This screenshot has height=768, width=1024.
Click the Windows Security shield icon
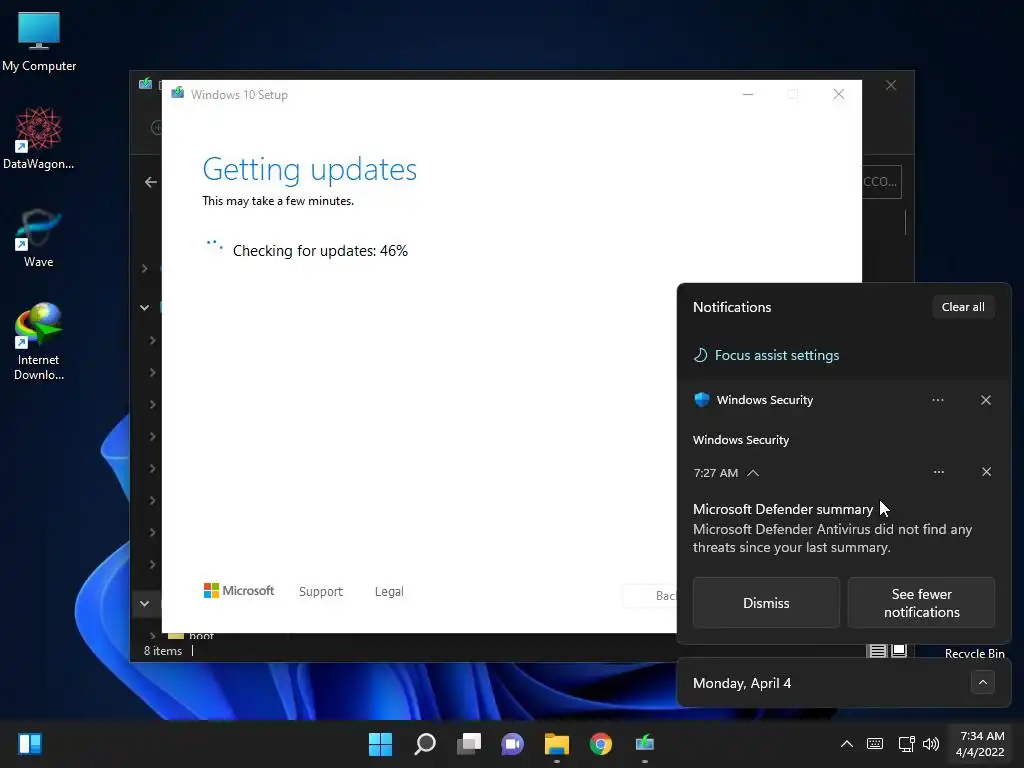click(702, 400)
